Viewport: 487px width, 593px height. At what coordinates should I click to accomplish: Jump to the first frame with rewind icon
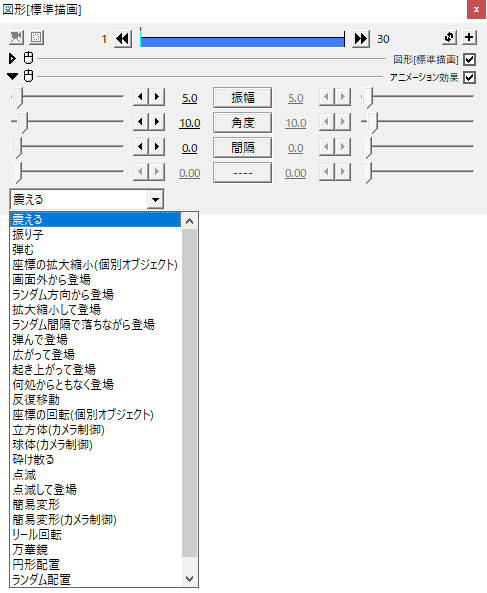point(123,39)
